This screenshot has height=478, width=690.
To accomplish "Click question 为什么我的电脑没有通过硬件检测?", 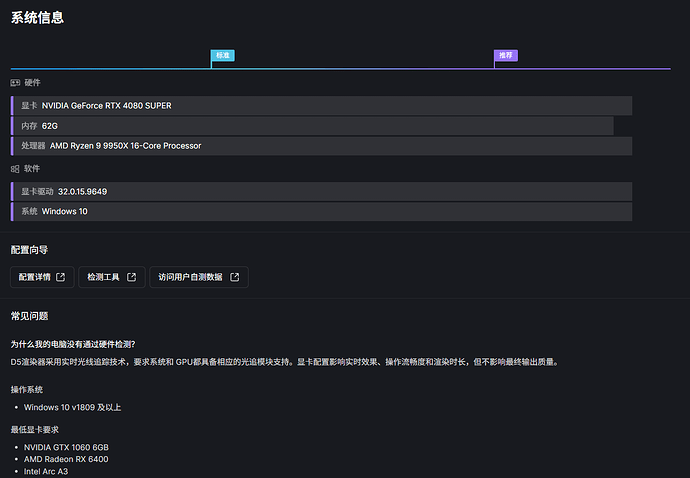I will tap(73, 344).
